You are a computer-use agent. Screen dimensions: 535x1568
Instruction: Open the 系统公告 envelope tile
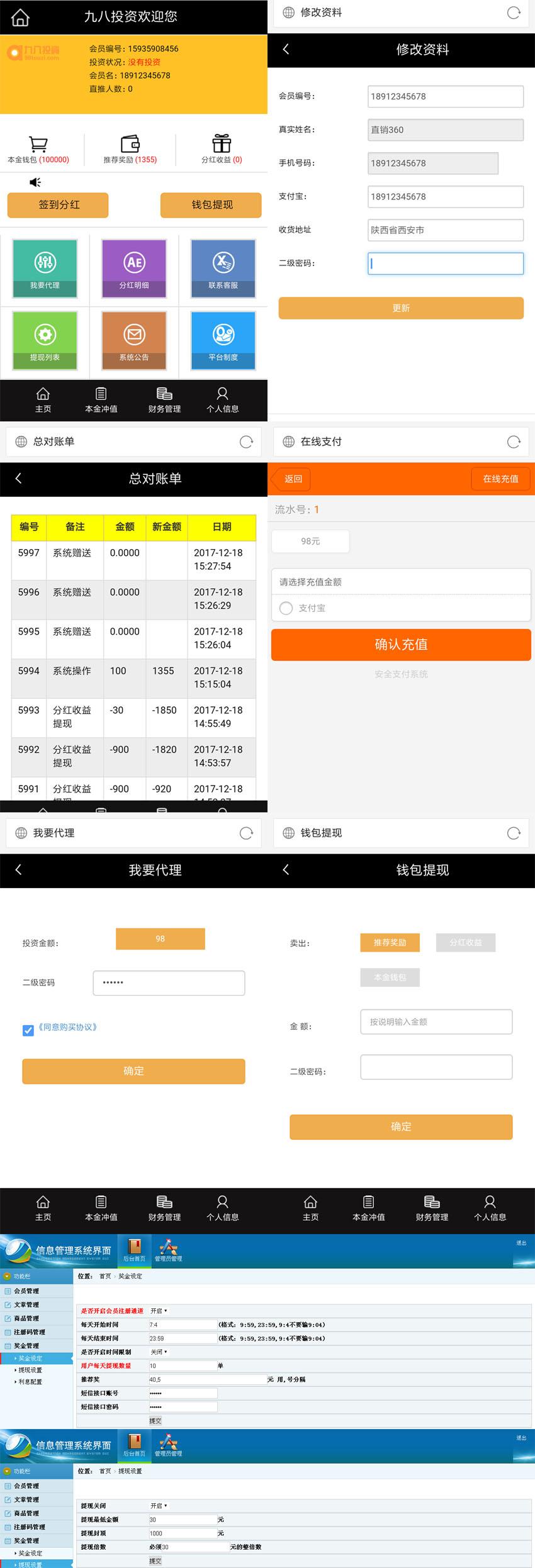[x=134, y=340]
